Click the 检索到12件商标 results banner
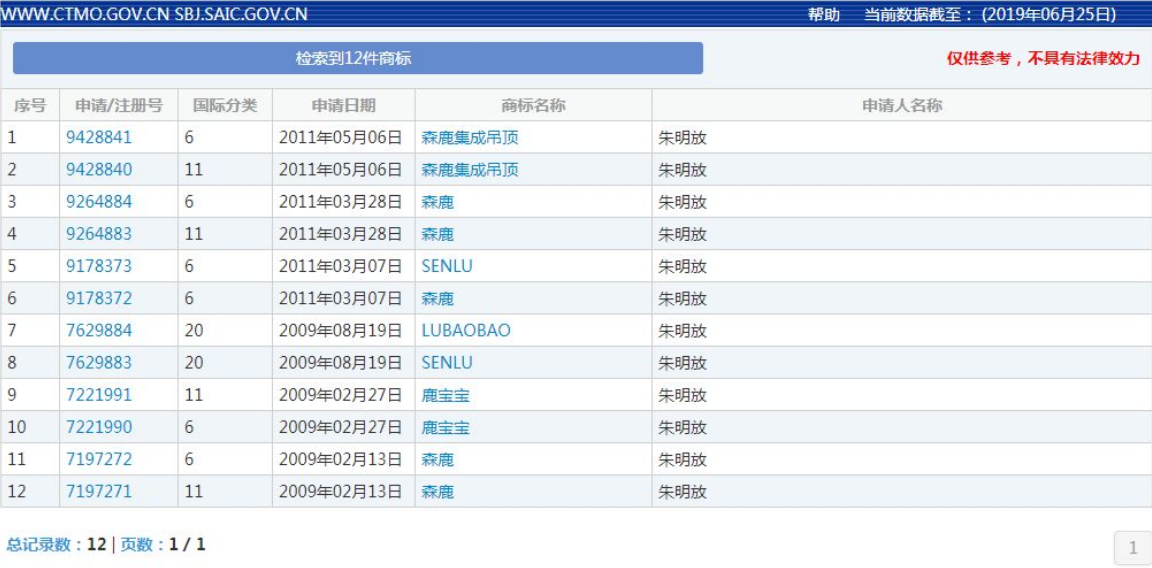 [358, 58]
